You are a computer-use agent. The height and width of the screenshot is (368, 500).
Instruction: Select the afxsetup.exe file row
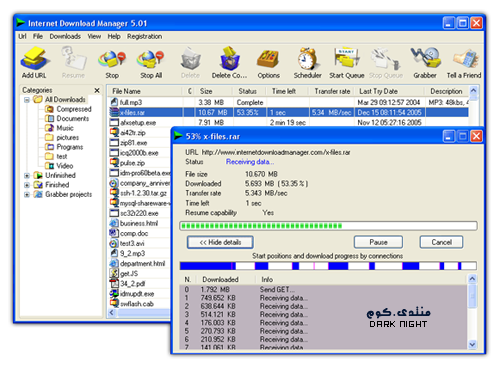pos(288,122)
